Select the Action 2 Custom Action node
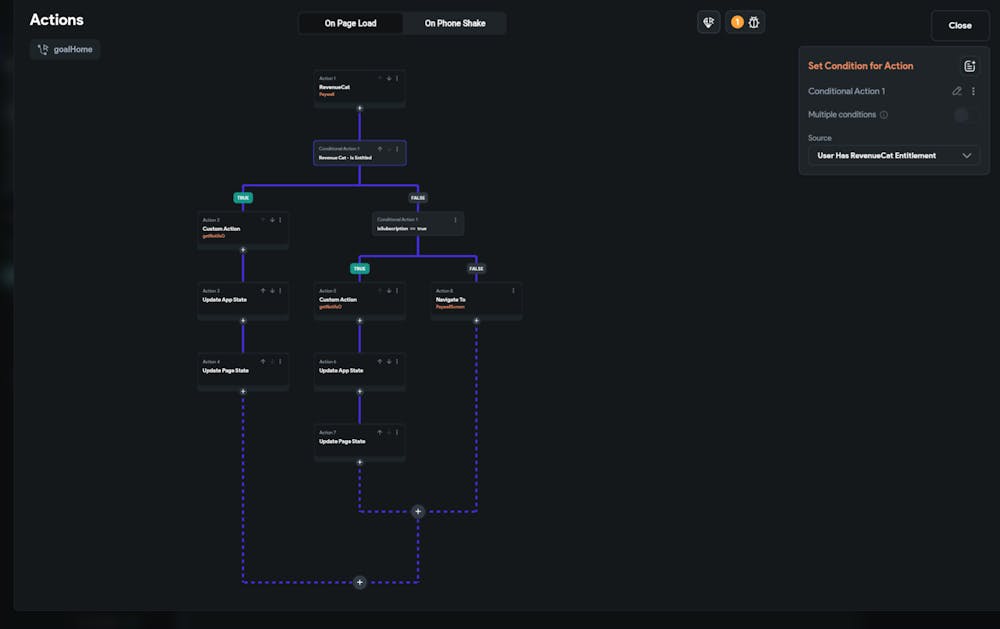Image resolution: width=1000 pixels, height=629 pixels. click(230, 229)
